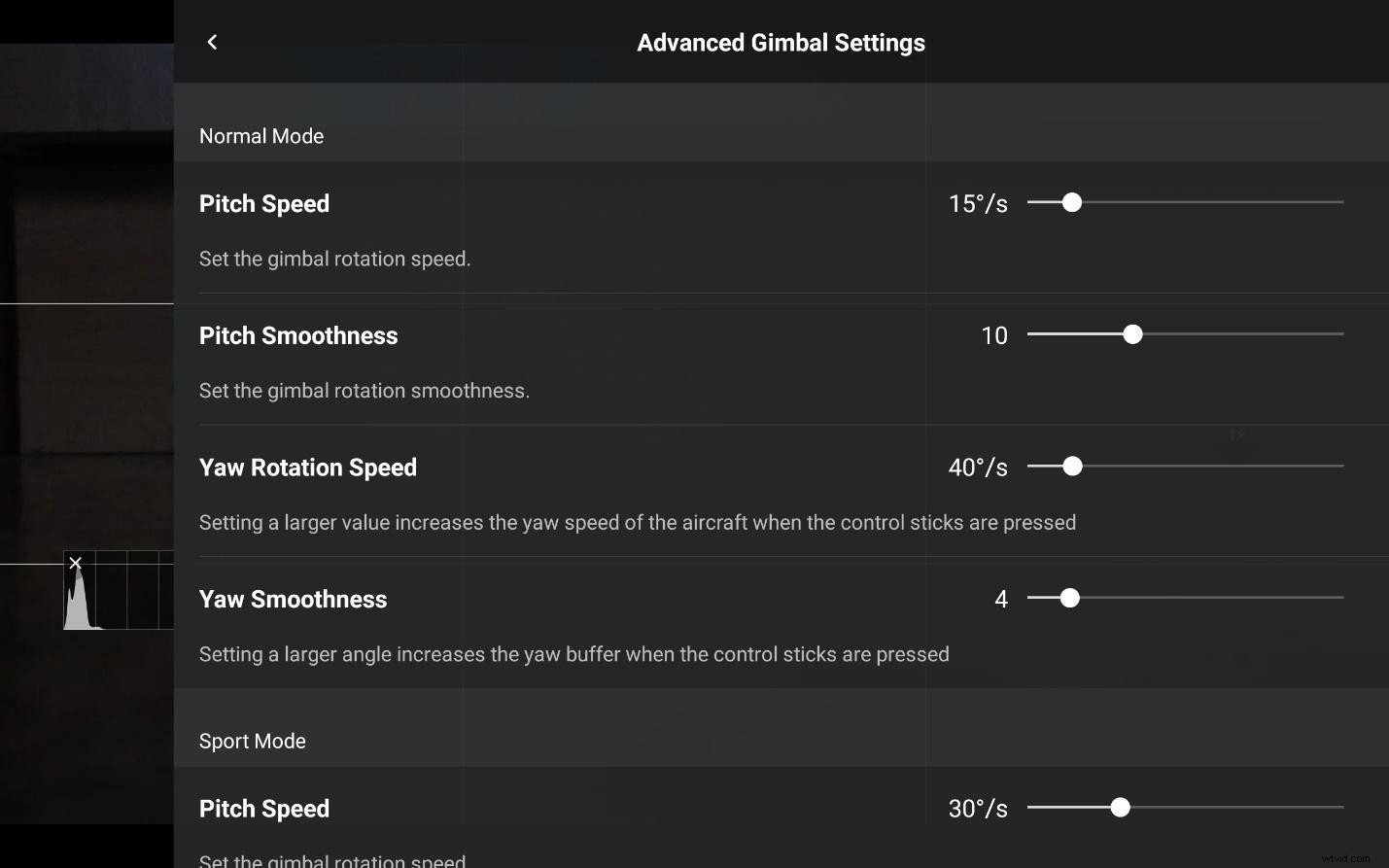The height and width of the screenshot is (868, 1389).
Task: Close the histogram overlay
Action: tap(75, 563)
